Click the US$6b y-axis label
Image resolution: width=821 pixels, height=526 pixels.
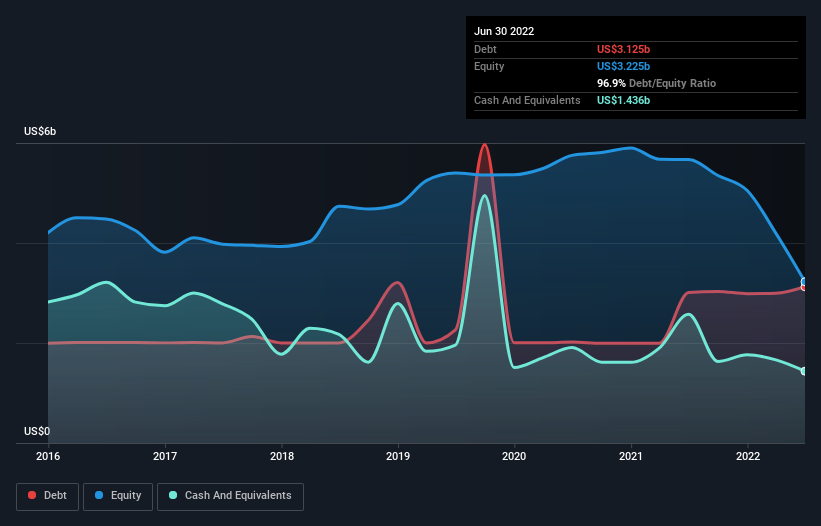[x=40, y=131]
